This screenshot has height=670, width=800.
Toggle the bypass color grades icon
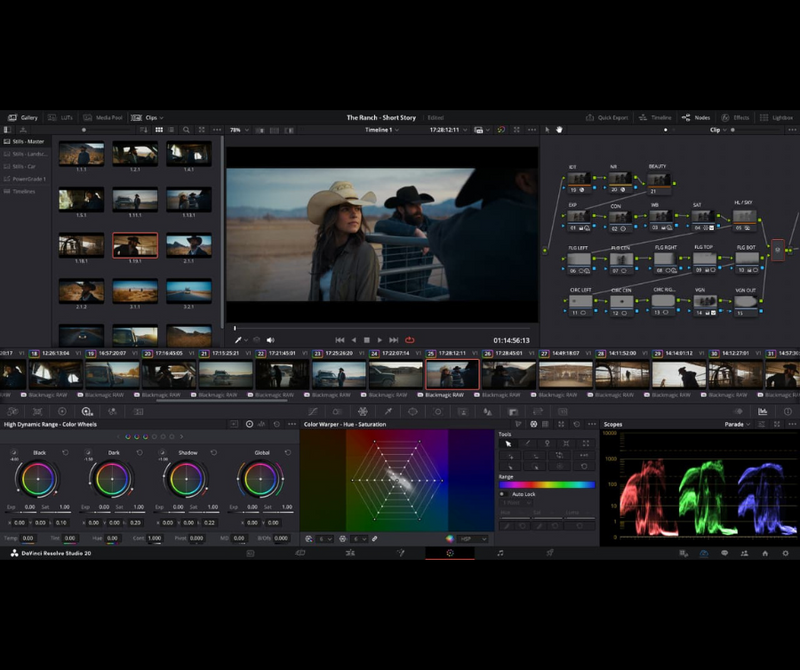coord(501,130)
